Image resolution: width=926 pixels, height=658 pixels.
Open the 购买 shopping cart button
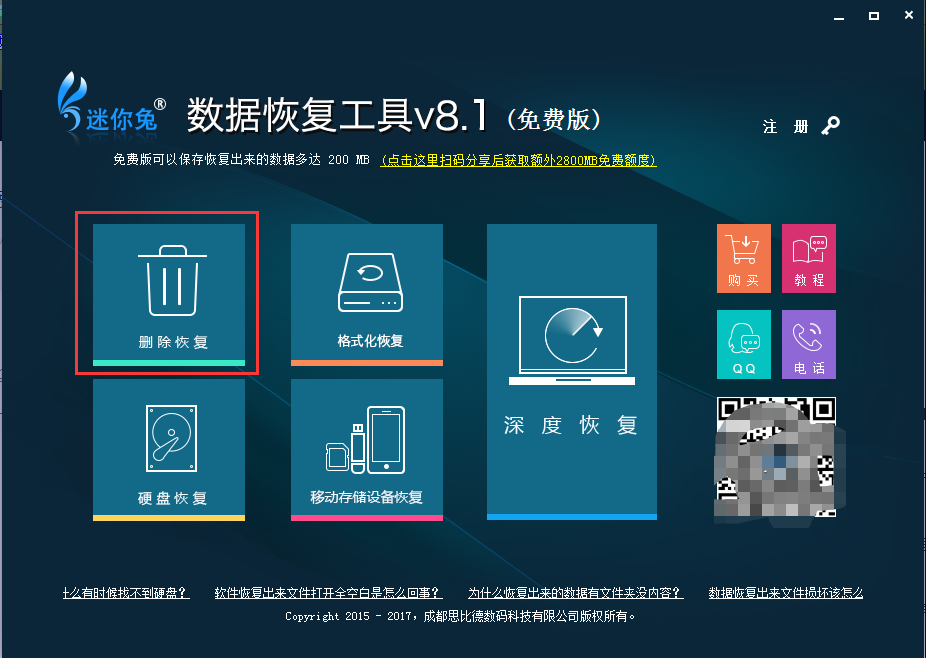744,258
